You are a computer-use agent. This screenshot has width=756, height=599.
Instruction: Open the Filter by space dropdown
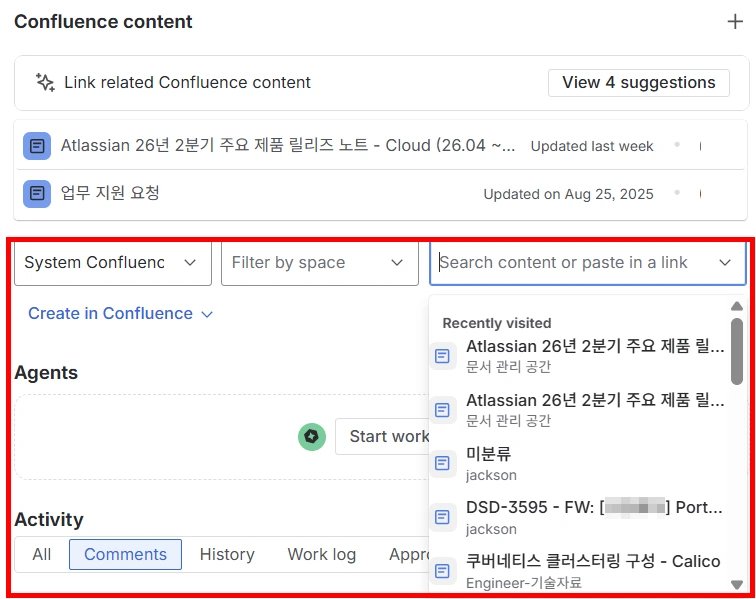click(320, 263)
